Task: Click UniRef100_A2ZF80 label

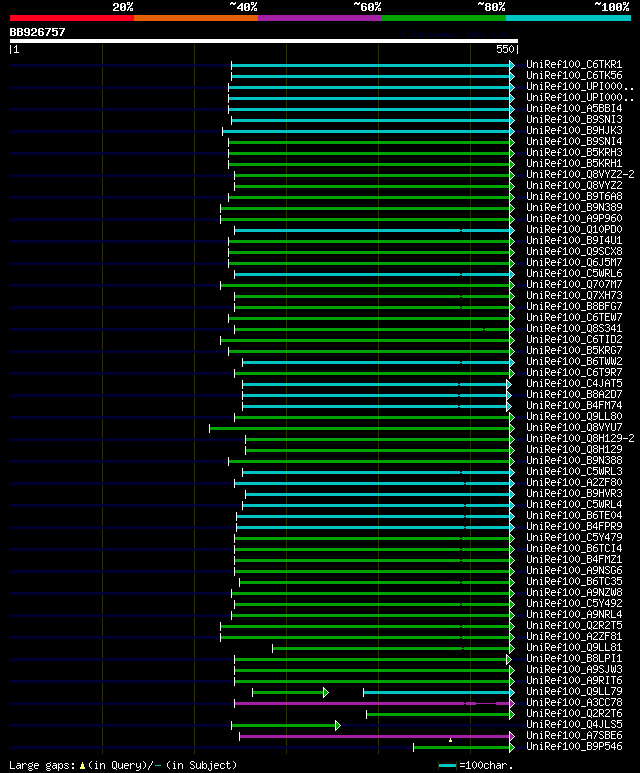Action: click(x=574, y=483)
